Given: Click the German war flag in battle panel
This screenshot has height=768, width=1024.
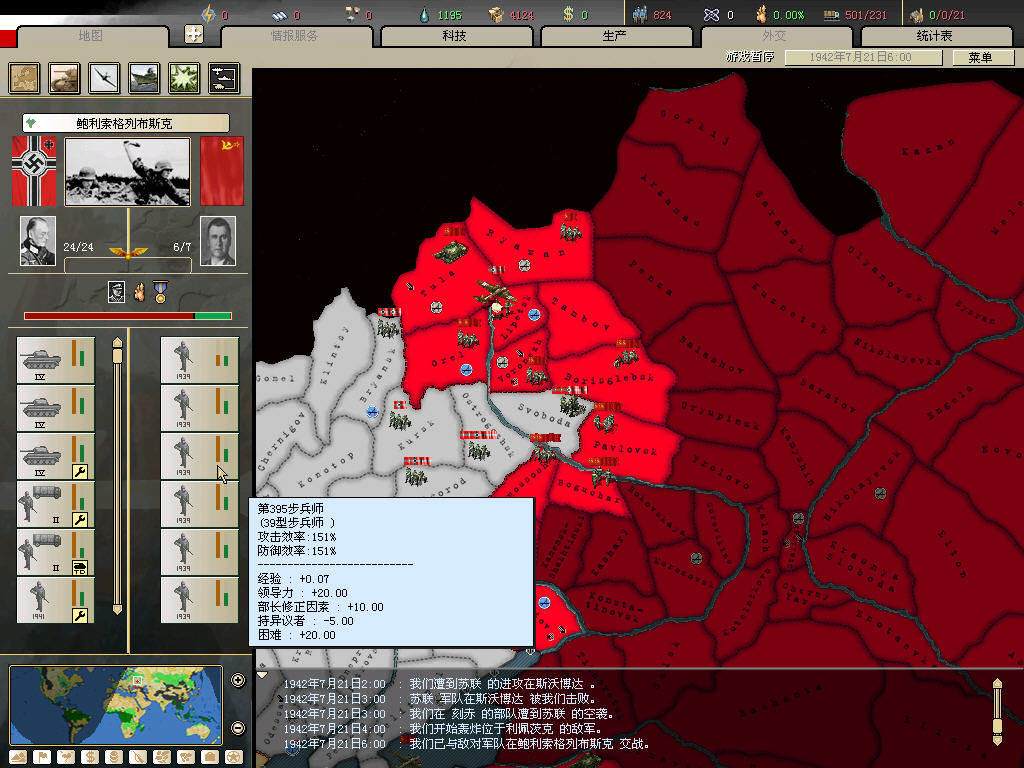Looking at the screenshot, I should click(x=34, y=171).
